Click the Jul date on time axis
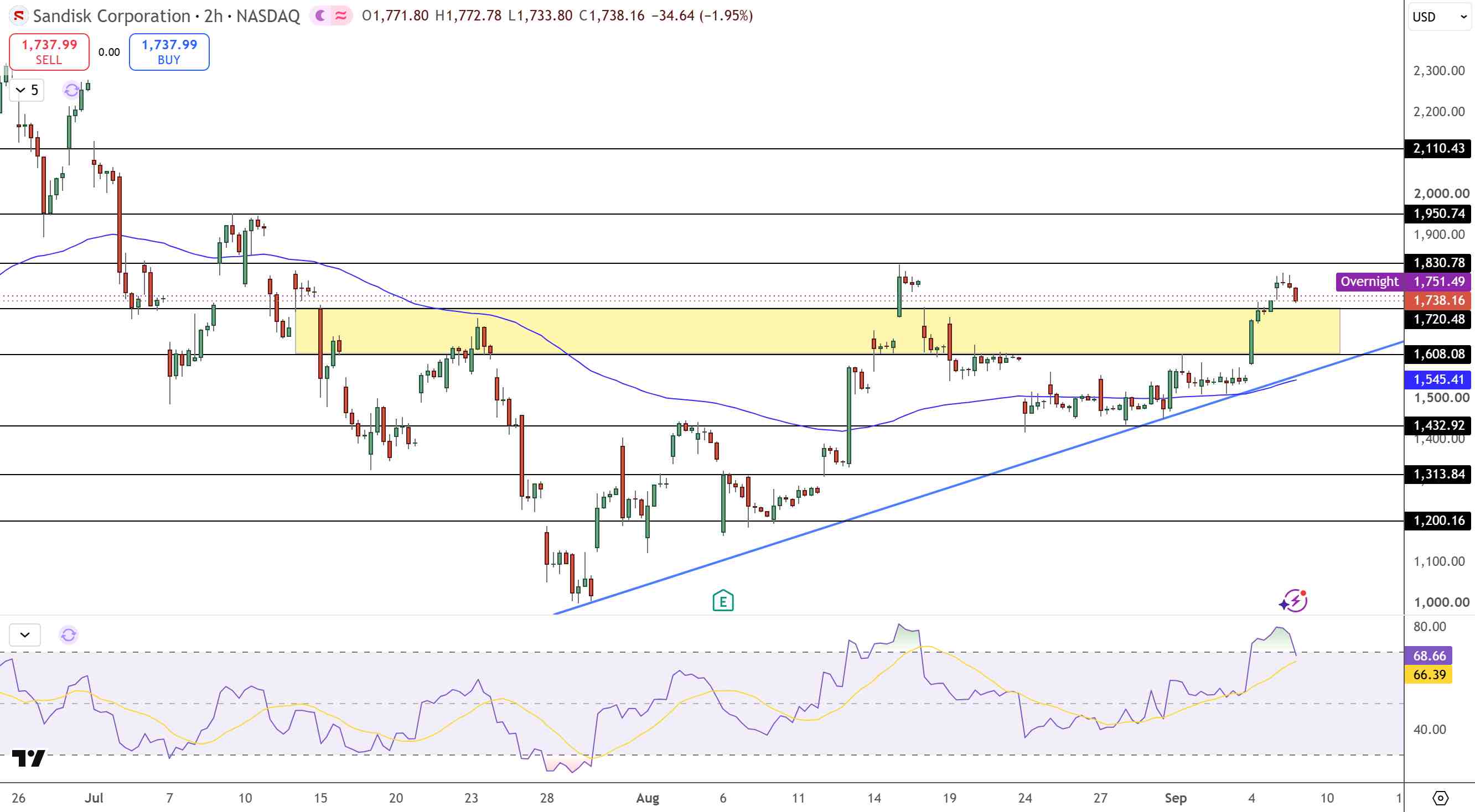Image resolution: width=1475 pixels, height=812 pixels. 94,798
